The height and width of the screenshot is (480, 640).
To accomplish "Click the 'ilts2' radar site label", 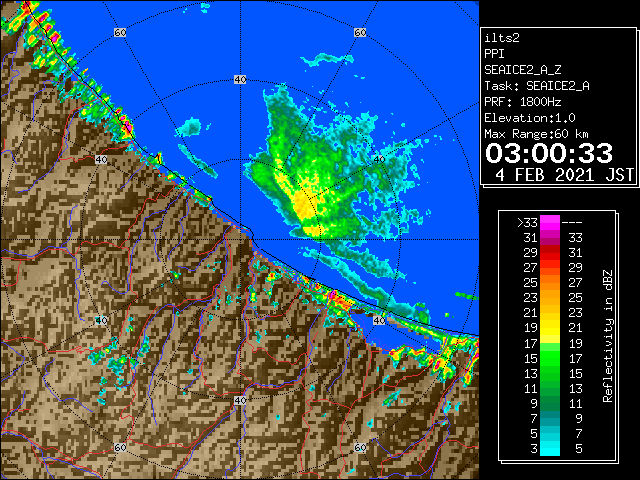I will click(x=502, y=38).
